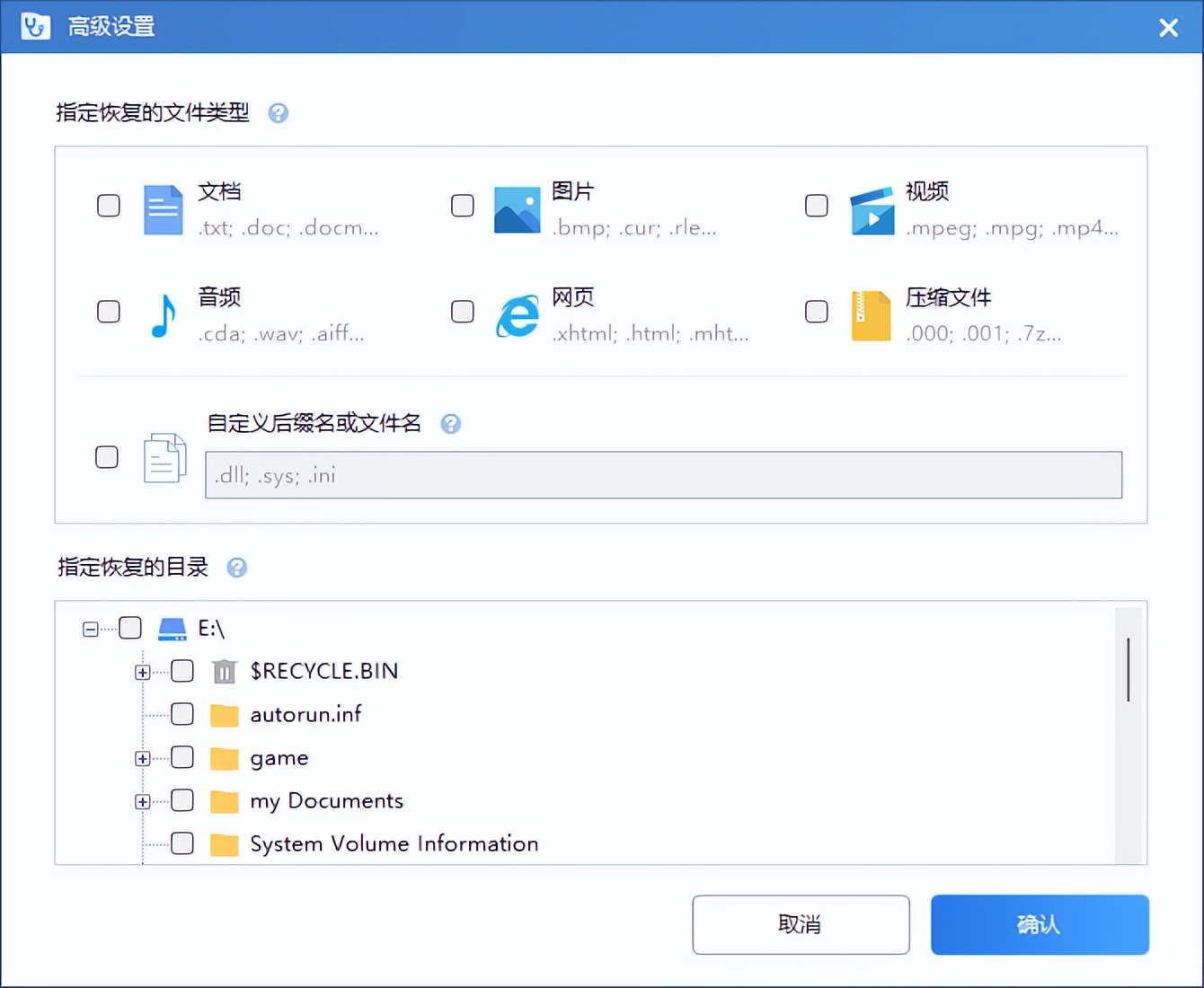Click the 指定恢复的目录 help icon
The image size is (1204, 988).
[x=237, y=567]
